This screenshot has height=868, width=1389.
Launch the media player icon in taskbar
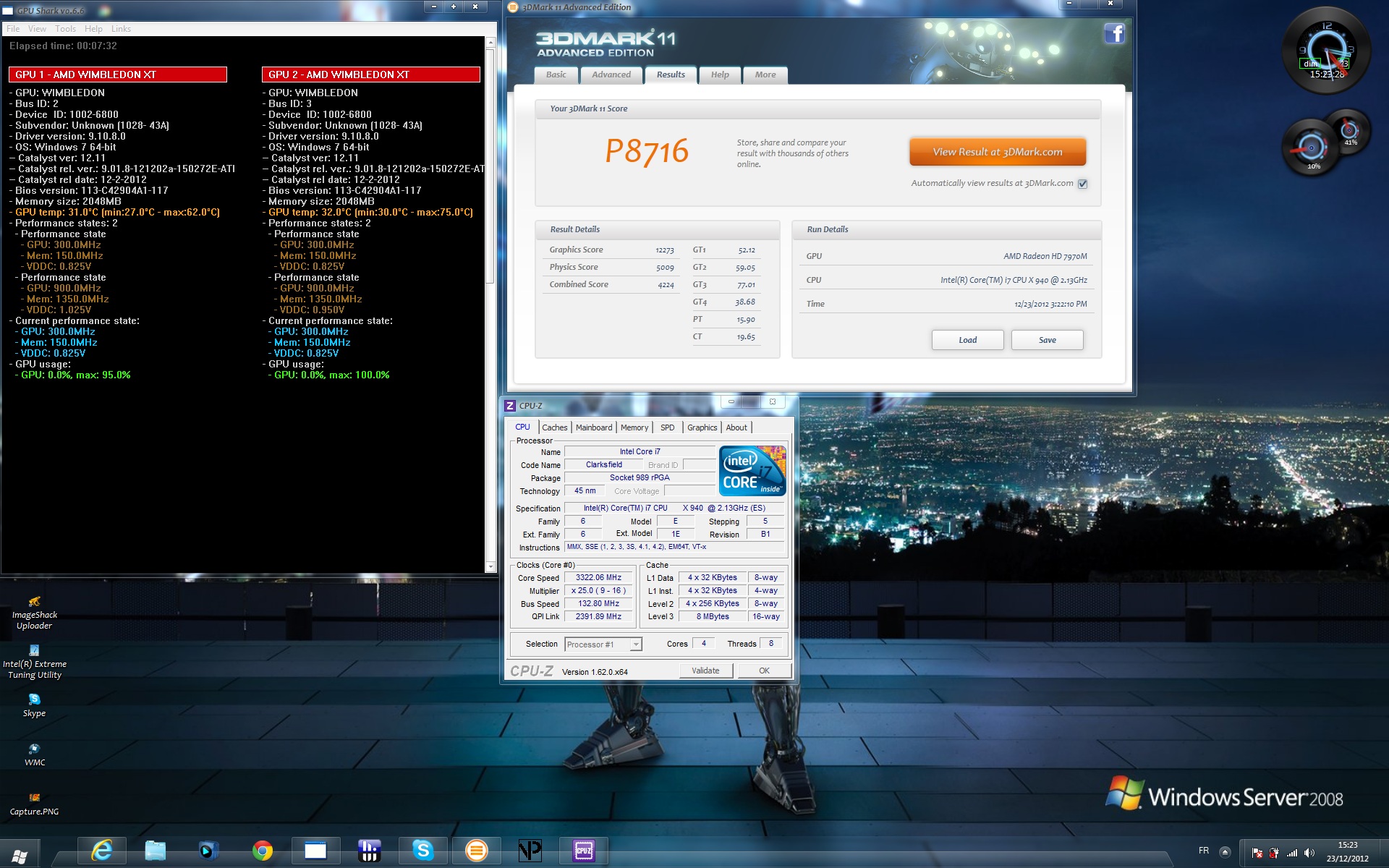pyautogui.click(x=208, y=851)
